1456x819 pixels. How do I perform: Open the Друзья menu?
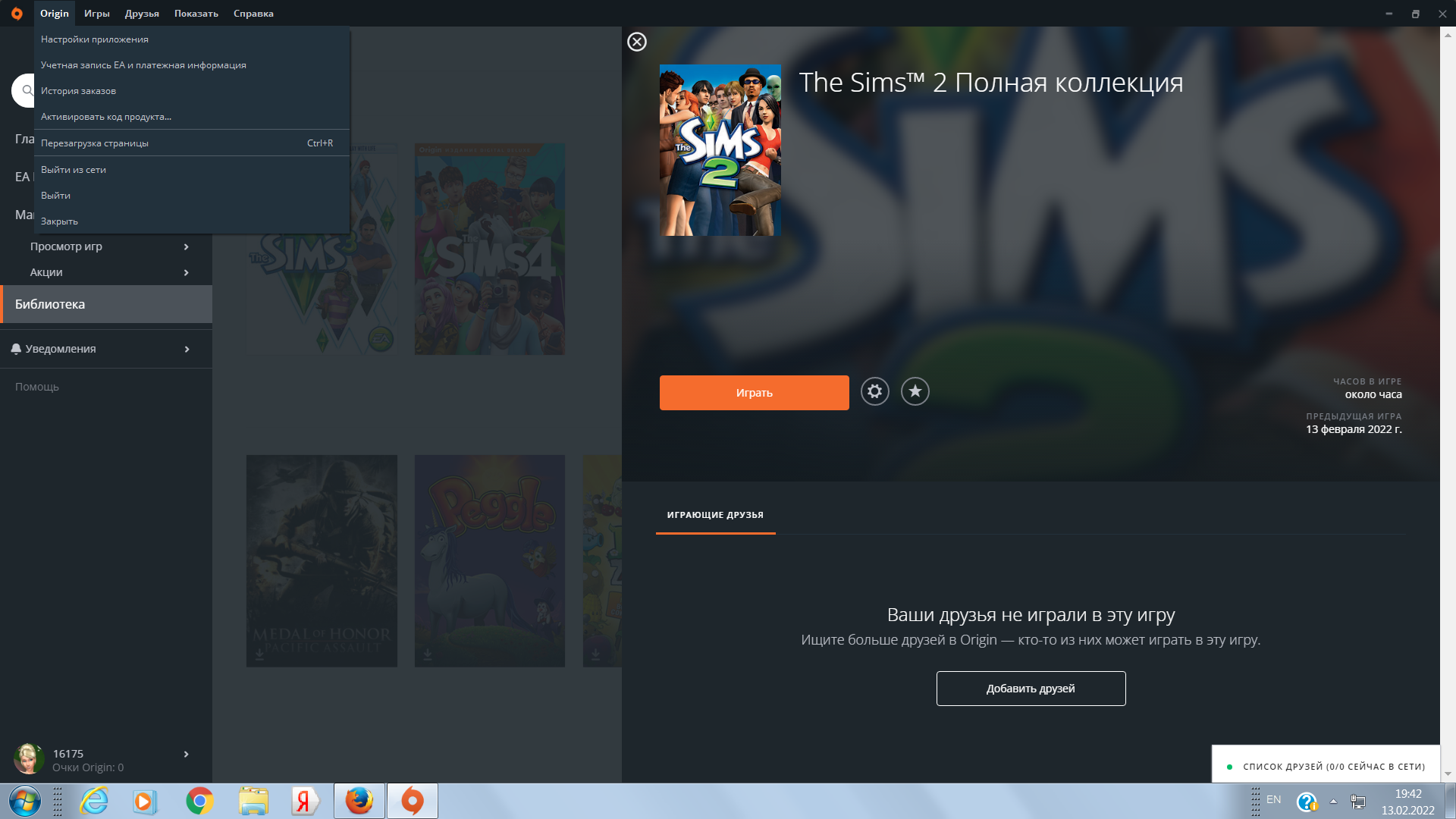(x=142, y=14)
